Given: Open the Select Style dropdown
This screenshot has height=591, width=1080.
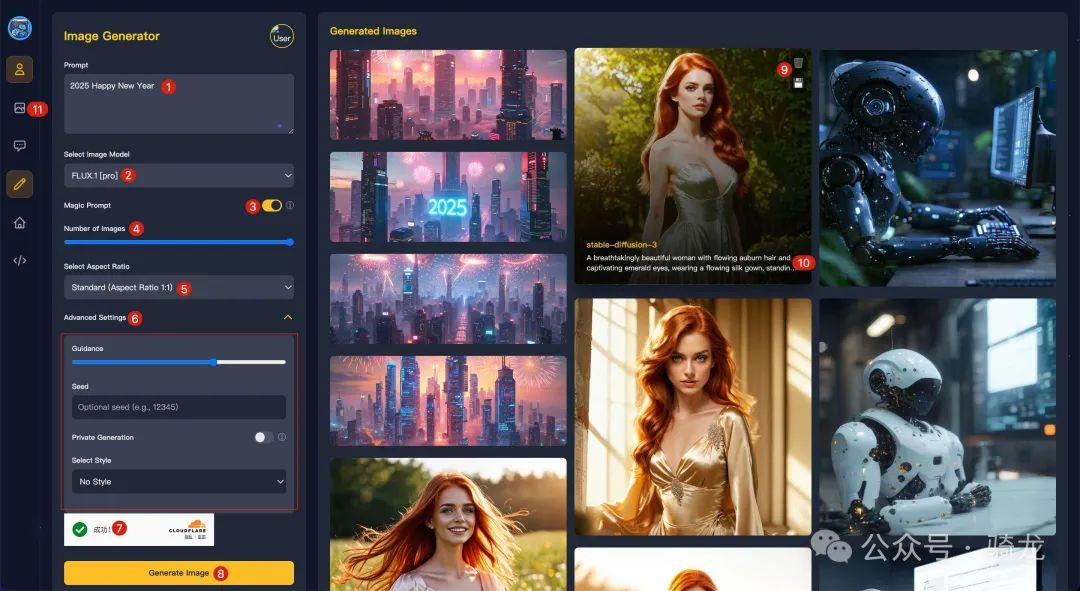Looking at the screenshot, I should point(179,482).
